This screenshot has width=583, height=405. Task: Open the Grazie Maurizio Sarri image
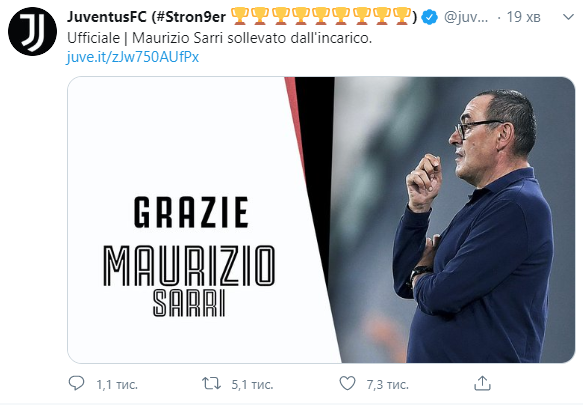[x=321, y=220]
